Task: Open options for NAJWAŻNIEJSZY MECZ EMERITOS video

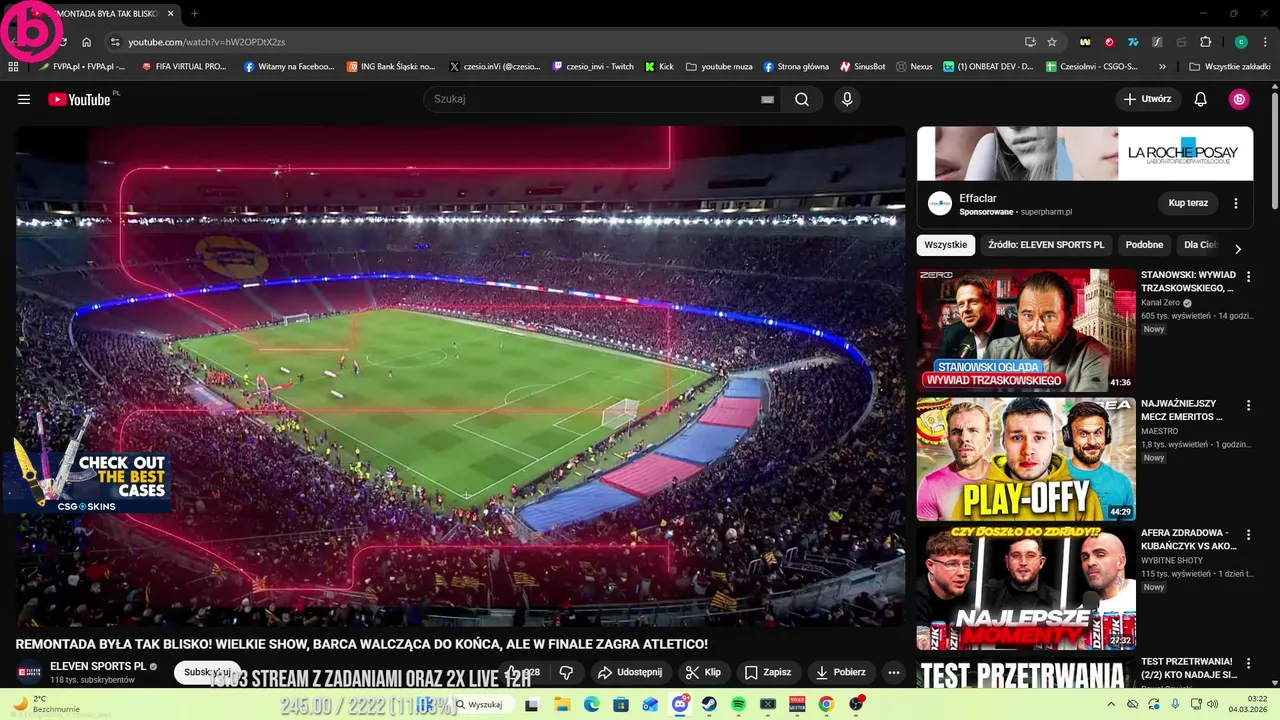Action: [1248, 405]
